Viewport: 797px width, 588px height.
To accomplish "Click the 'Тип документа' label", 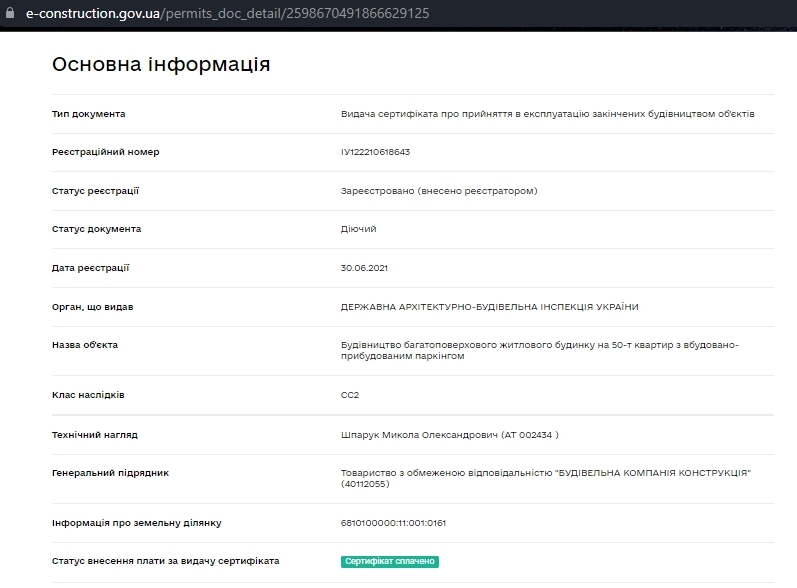I will (x=88, y=114).
